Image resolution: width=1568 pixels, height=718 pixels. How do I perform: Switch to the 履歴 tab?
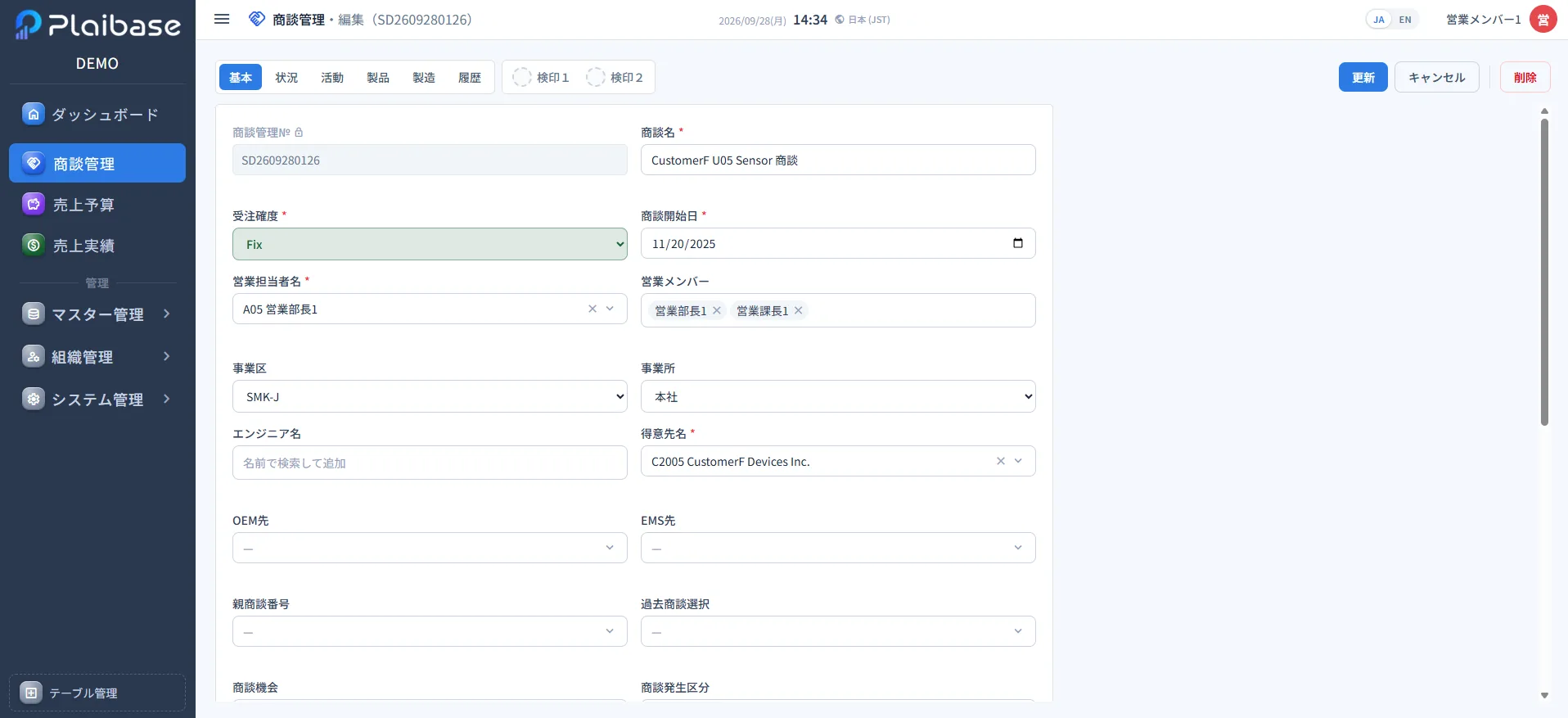(x=470, y=77)
